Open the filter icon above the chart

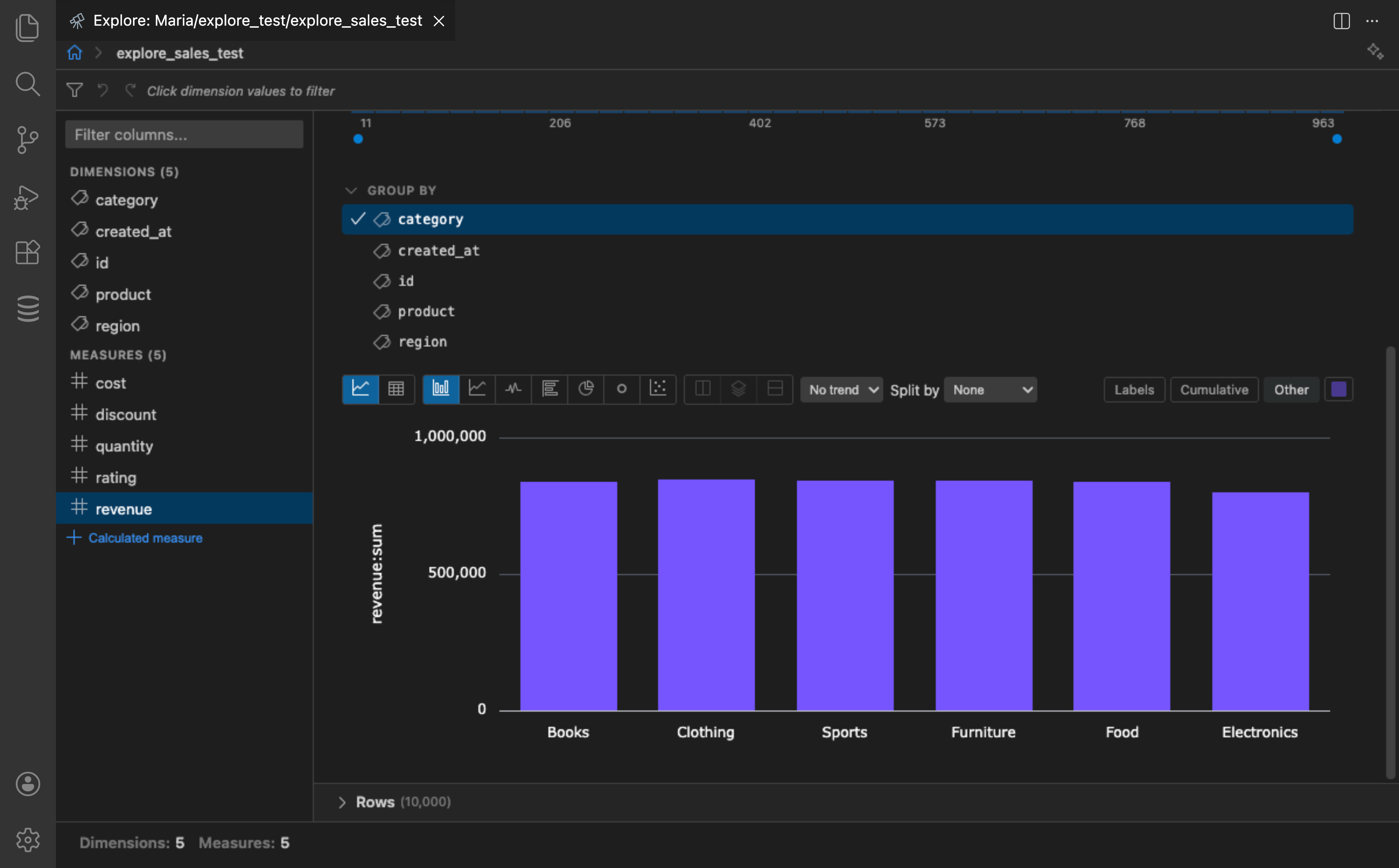75,90
